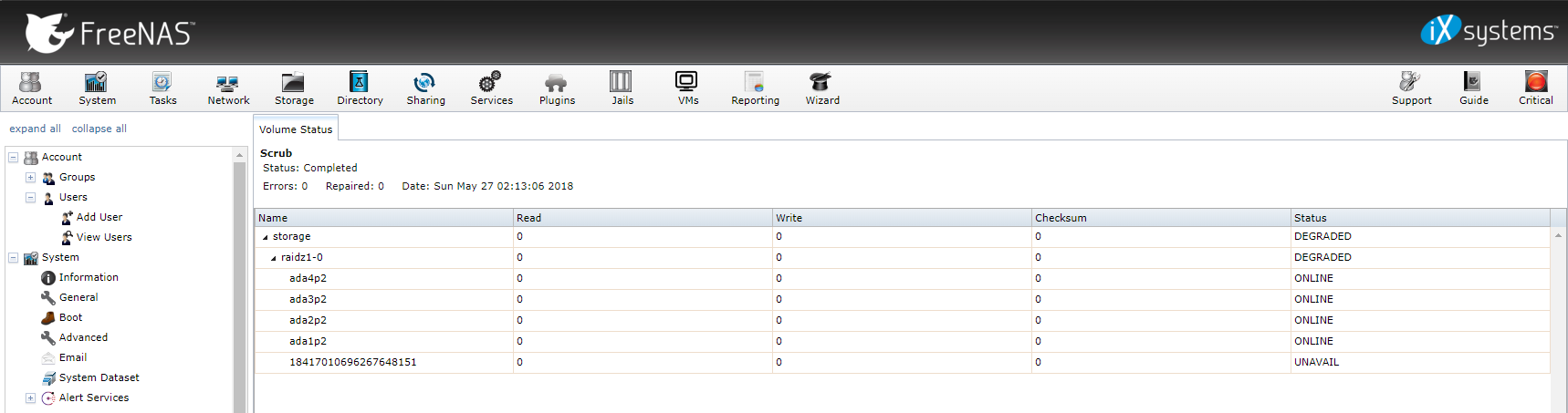1568x413 pixels.
Task: Open the Tasks toolbar icon
Action: pos(162,88)
